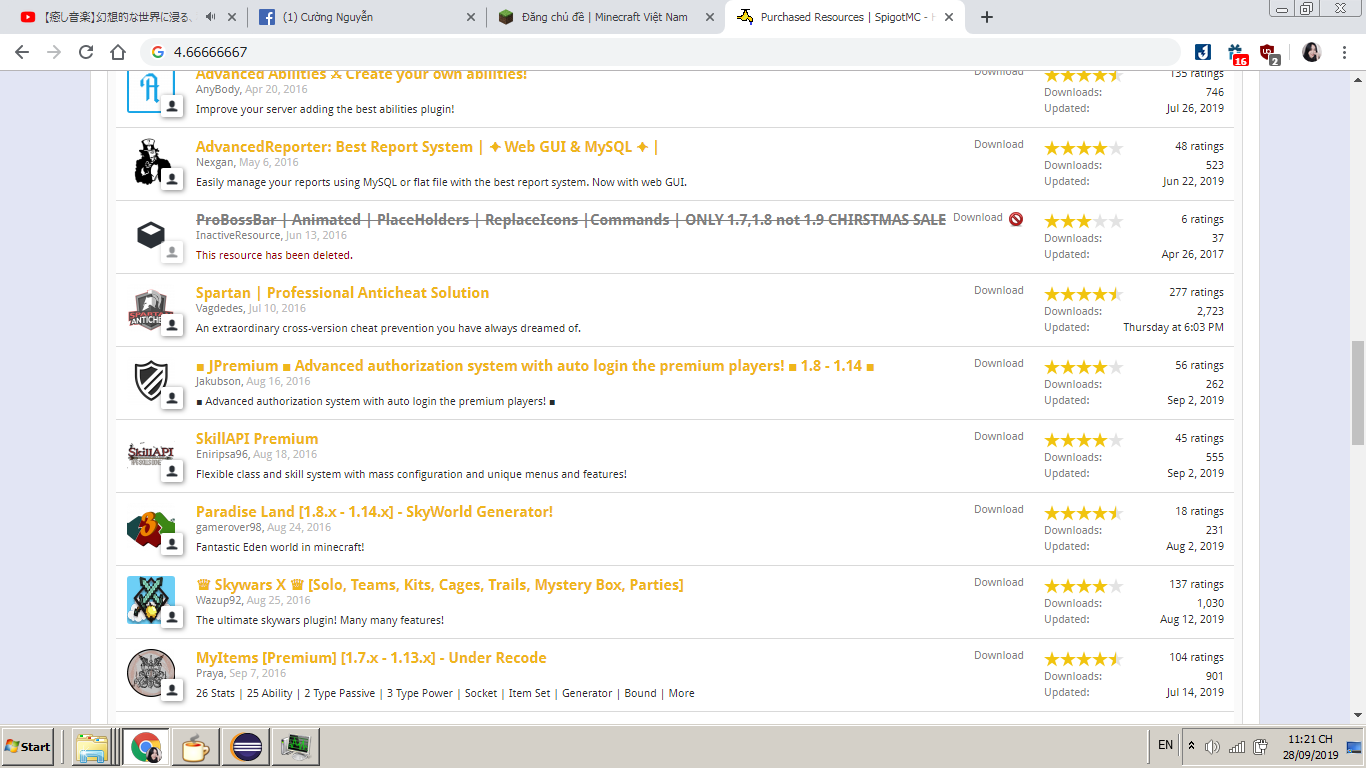Viewport: 1366px width, 768px height.
Task: Click the browser reload page icon
Action: tap(86, 52)
